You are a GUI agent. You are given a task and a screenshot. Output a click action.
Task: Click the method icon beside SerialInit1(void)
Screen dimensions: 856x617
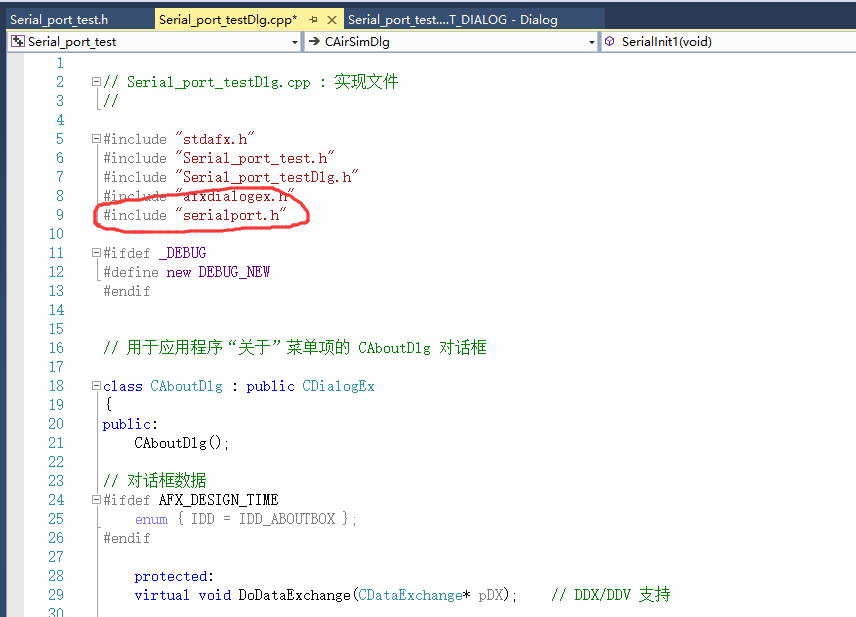(608, 41)
